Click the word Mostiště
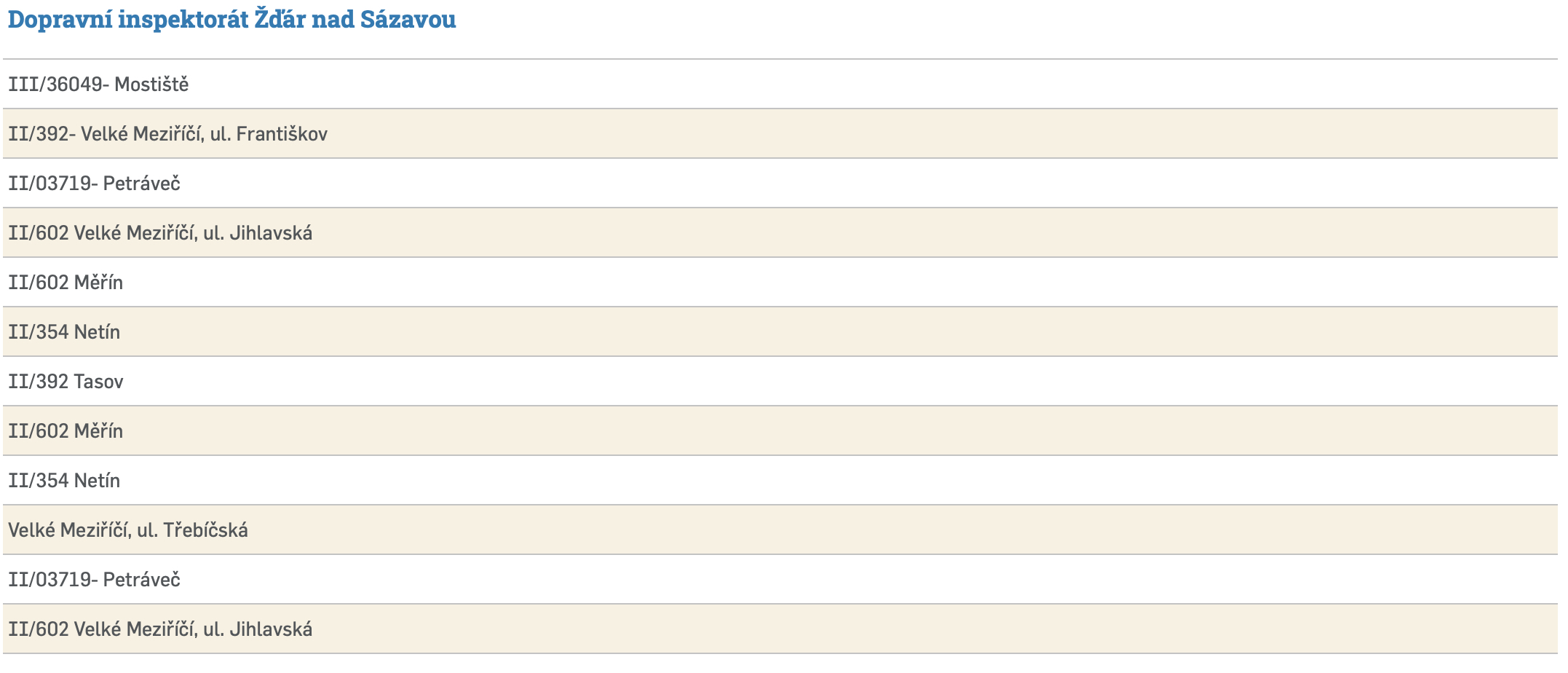This screenshot has height=673, width=1568. pos(151,84)
